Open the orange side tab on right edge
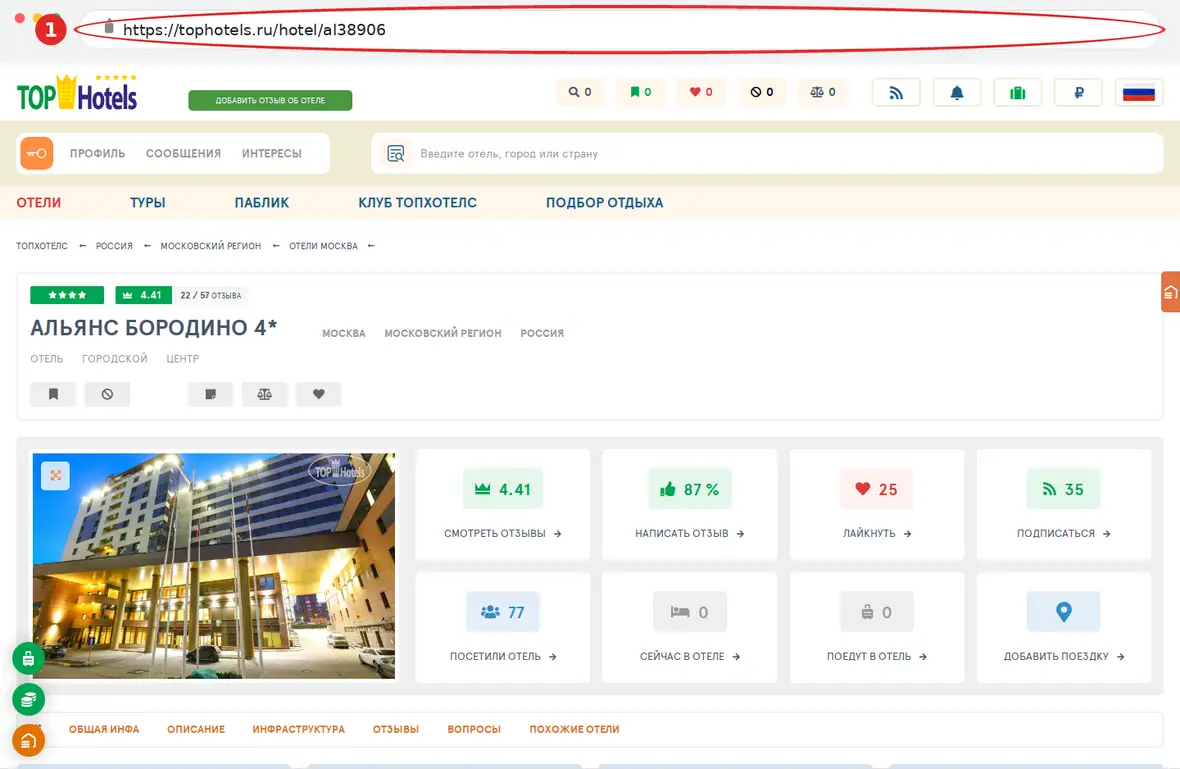Viewport: 1180px width, 769px height. [x=1170, y=292]
